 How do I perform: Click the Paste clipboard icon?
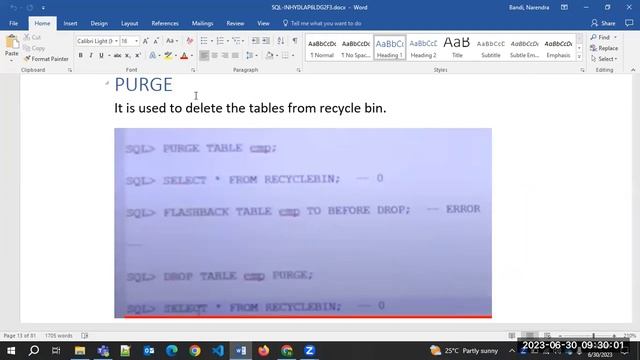tap(11, 42)
